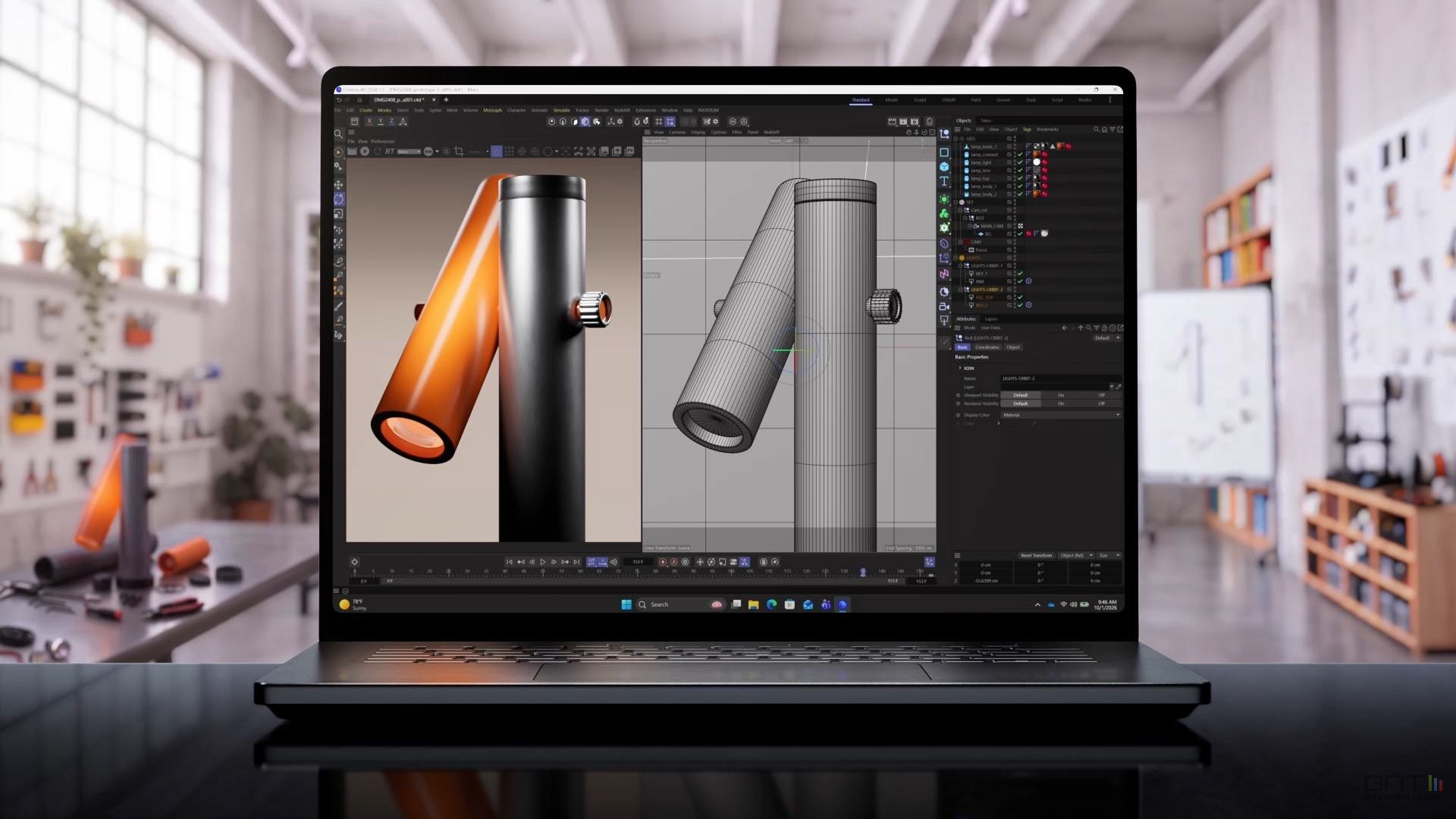Viewport: 1456px width, 819px height.
Task: Open File Explorer from taskbar
Action: click(753, 604)
